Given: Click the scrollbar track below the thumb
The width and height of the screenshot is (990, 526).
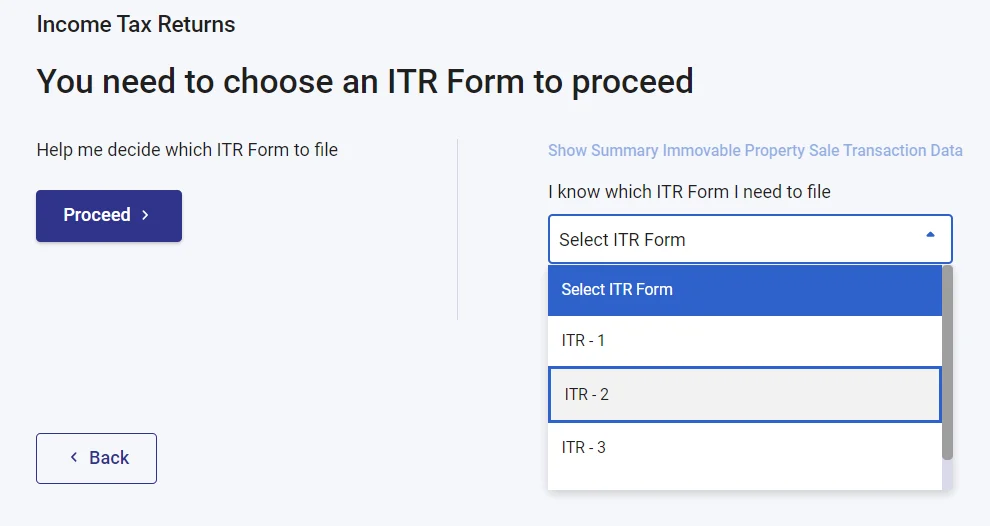Looking at the screenshot, I should click(947, 475).
